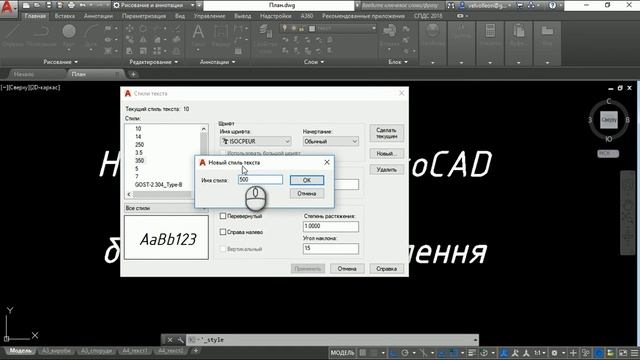Viewport: 640px width, 360px height.
Task: Toggle the МОДЕЛЬ space button in the status bar
Action: 342,353
